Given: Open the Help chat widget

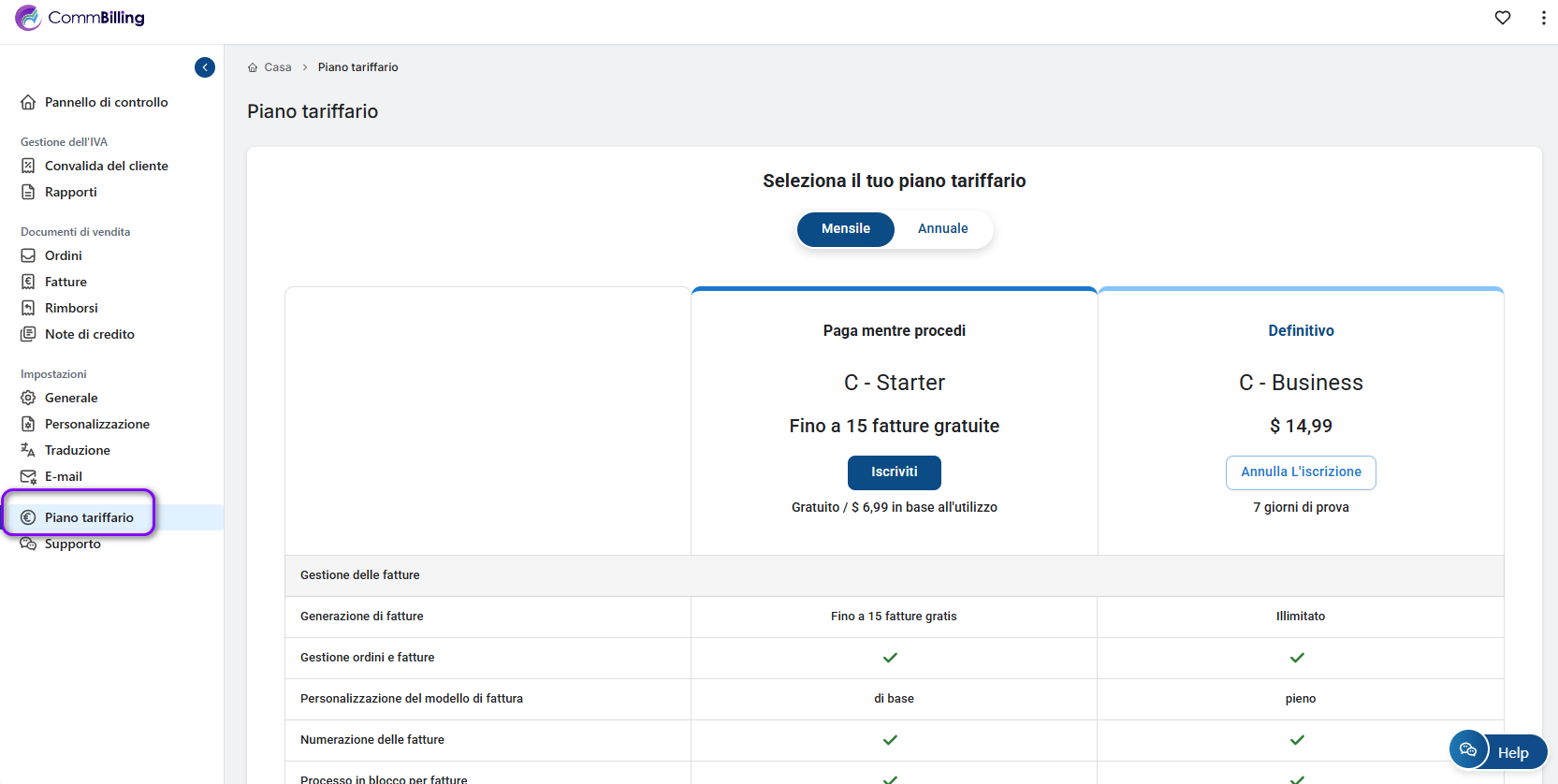Looking at the screenshot, I should pyautogui.click(x=1498, y=751).
